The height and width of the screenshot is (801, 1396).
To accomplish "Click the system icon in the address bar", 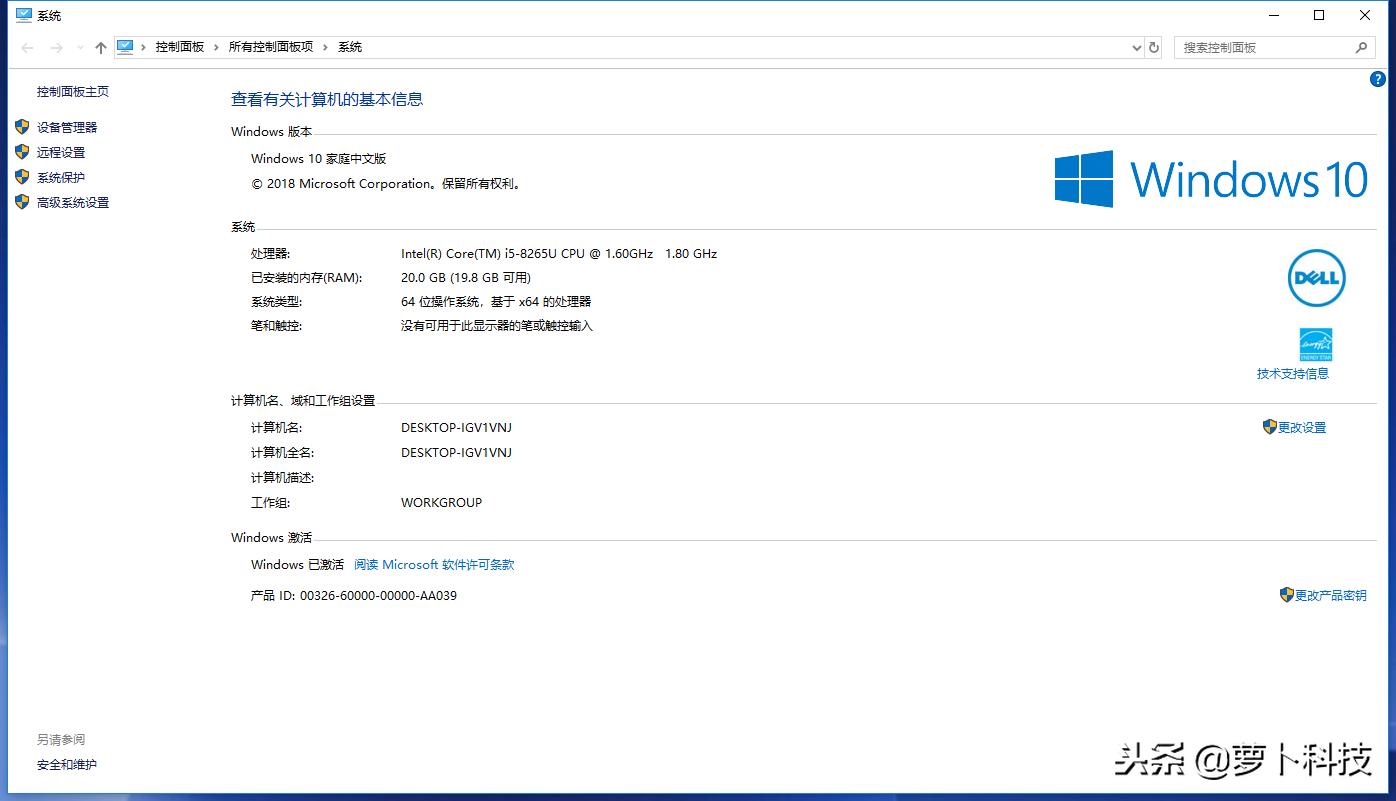I will 125,46.
